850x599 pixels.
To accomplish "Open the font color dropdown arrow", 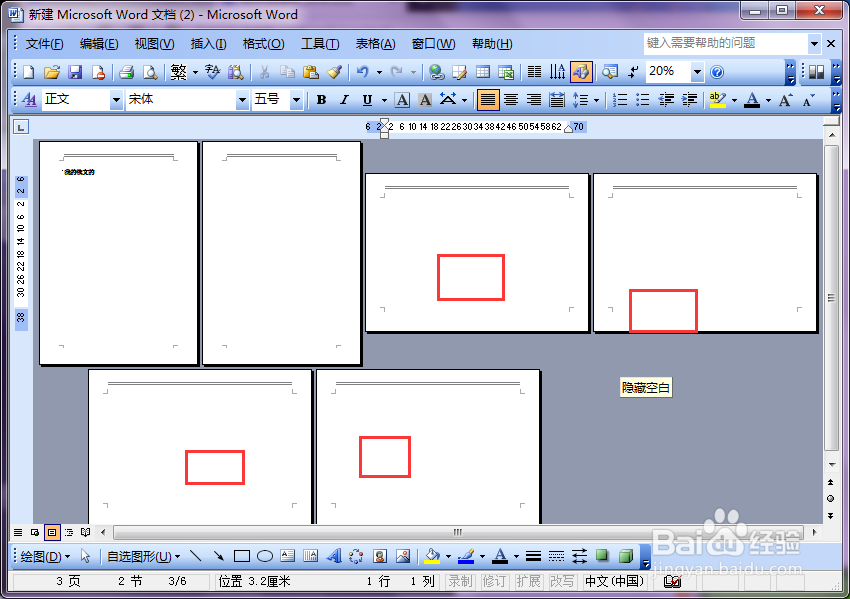I will click(x=768, y=100).
